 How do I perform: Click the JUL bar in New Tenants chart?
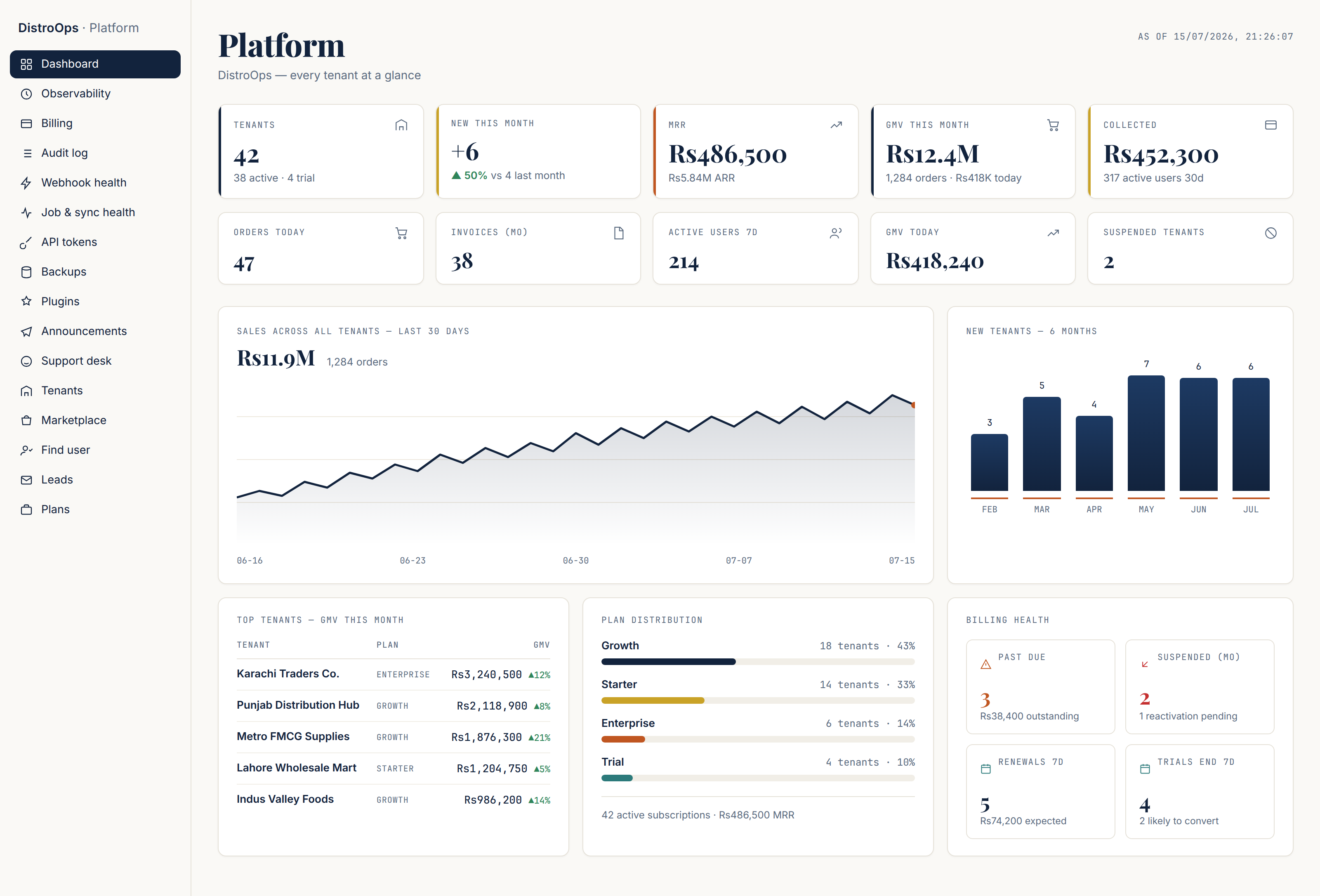[x=1251, y=434]
